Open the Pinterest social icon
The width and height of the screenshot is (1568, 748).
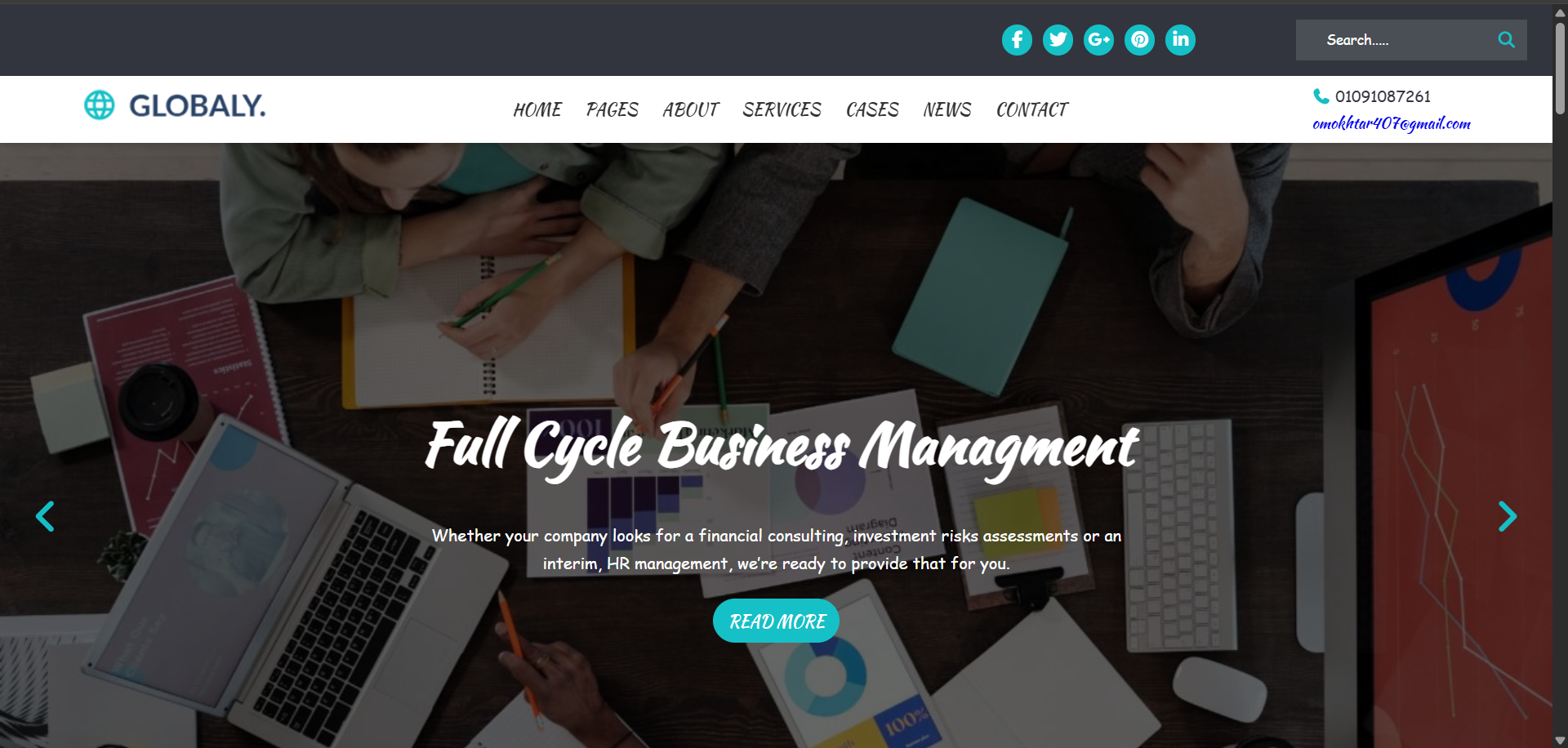pyautogui.click(x=1139, y=40)
